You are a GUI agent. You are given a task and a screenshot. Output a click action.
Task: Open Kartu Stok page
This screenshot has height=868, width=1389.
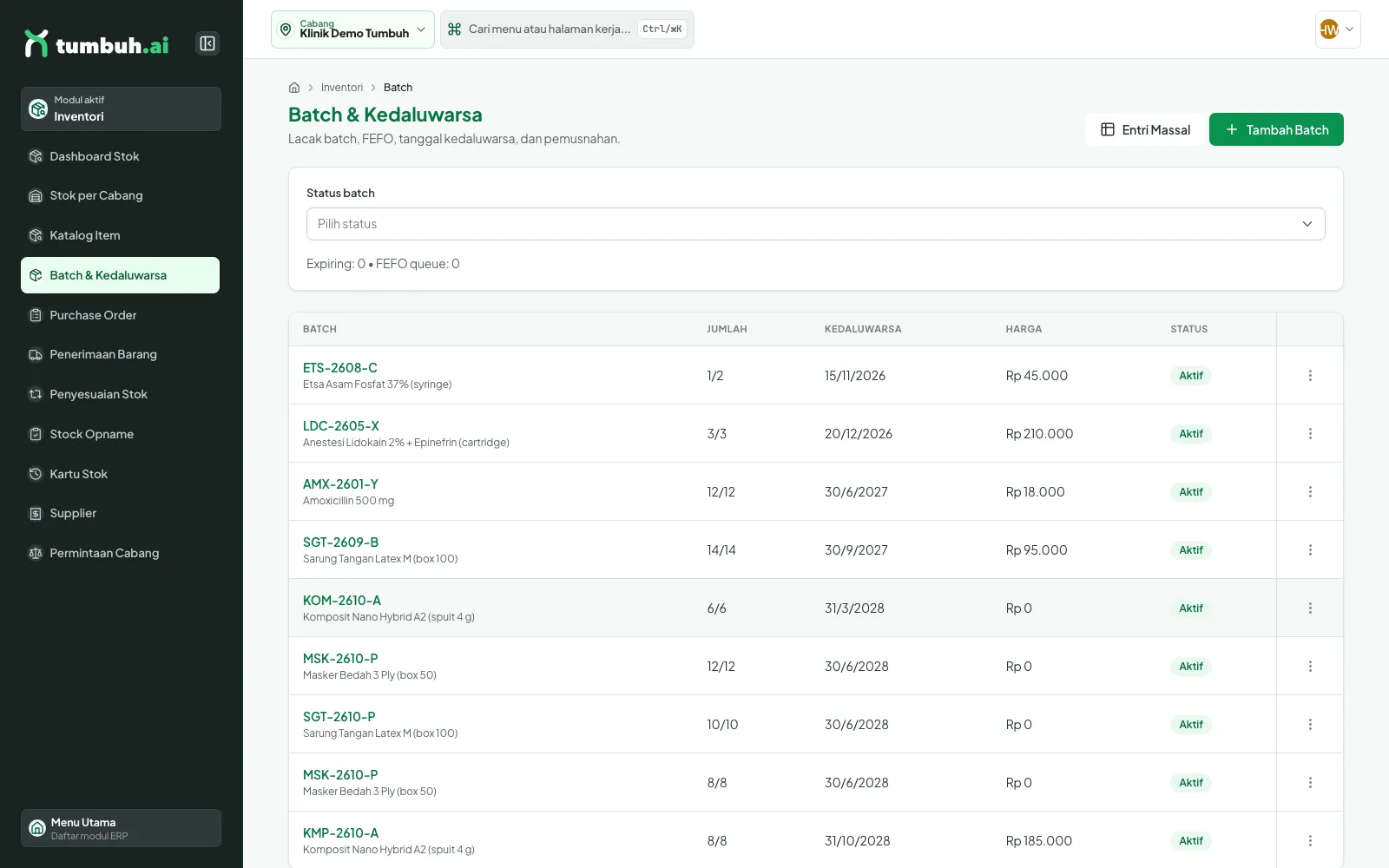[x=121, y=474]
